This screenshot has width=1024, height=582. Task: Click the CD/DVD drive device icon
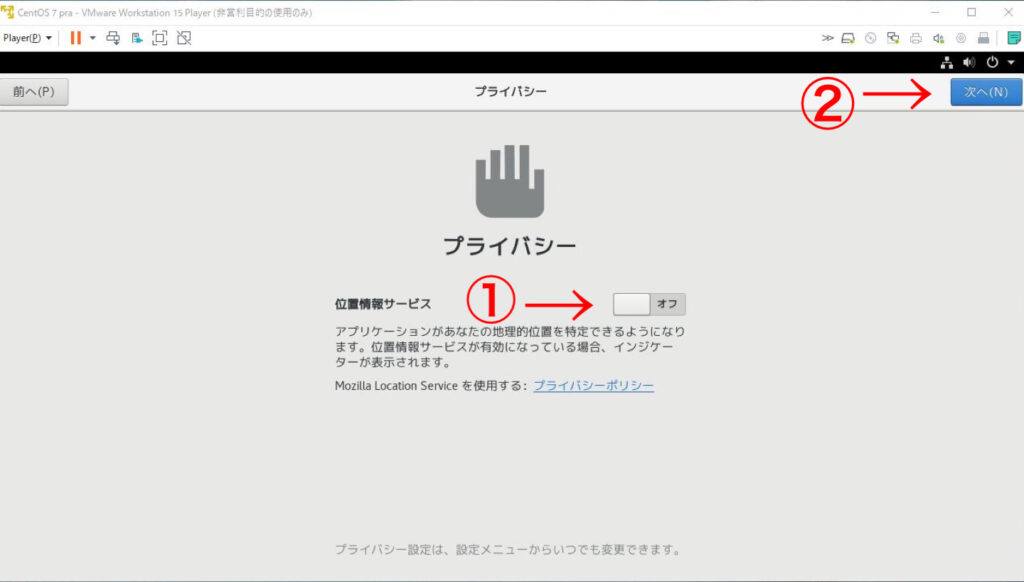(x=871, y=38)
